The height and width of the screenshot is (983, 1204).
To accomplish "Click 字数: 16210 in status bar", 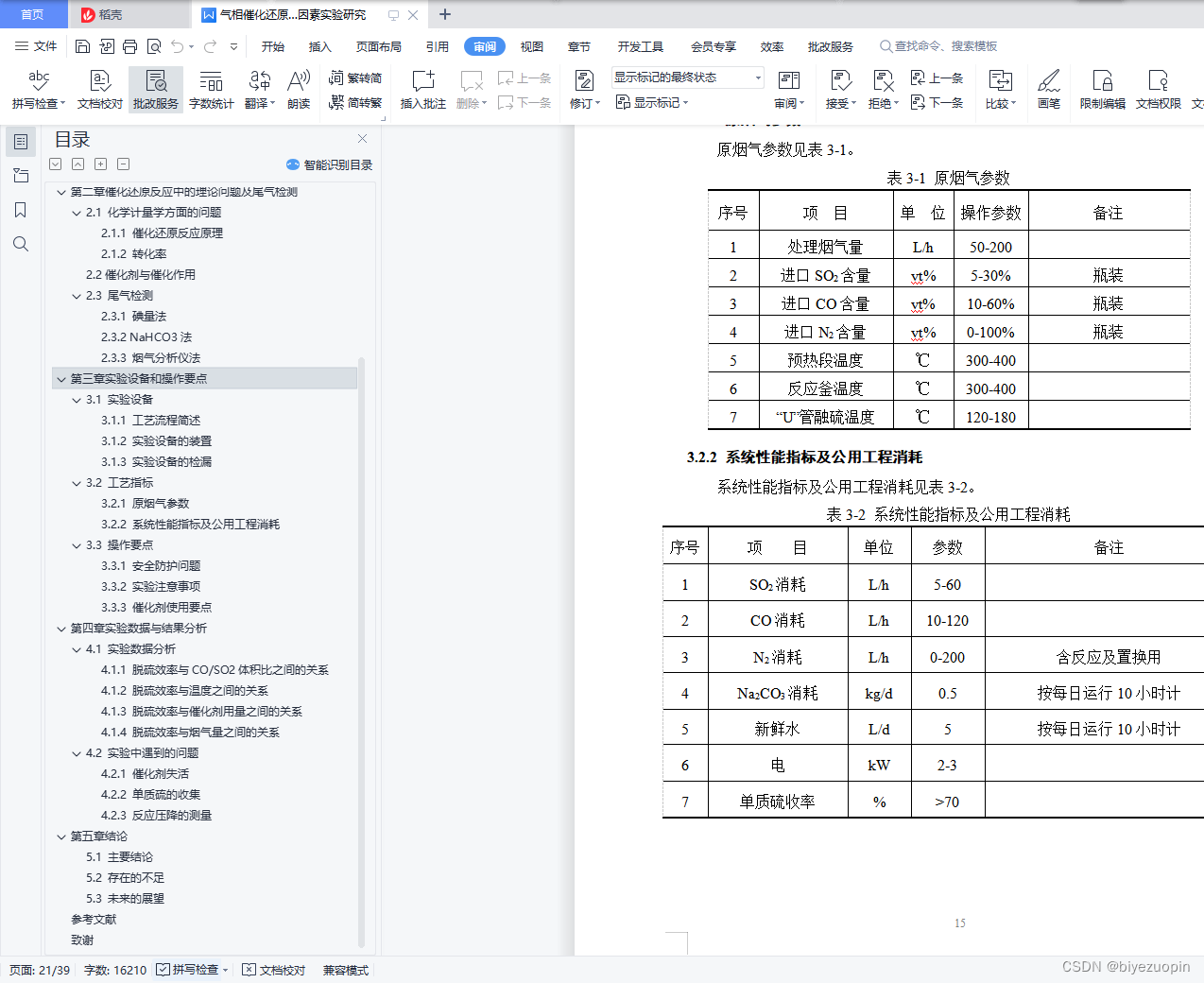I will click(115, 970).
